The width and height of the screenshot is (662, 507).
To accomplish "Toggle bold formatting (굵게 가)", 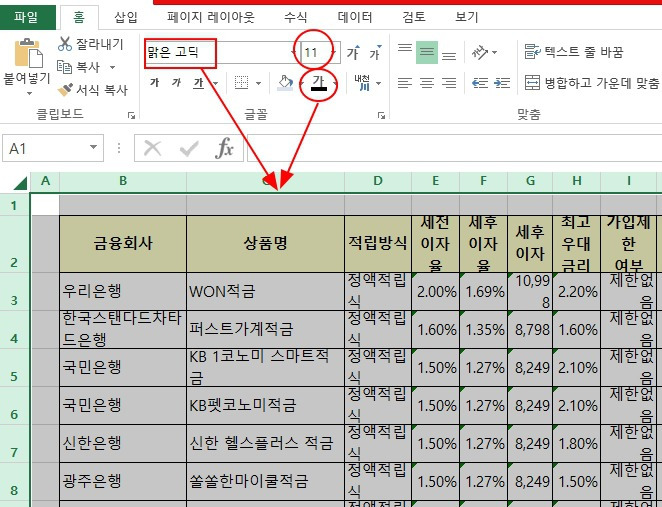I will 155,83.
